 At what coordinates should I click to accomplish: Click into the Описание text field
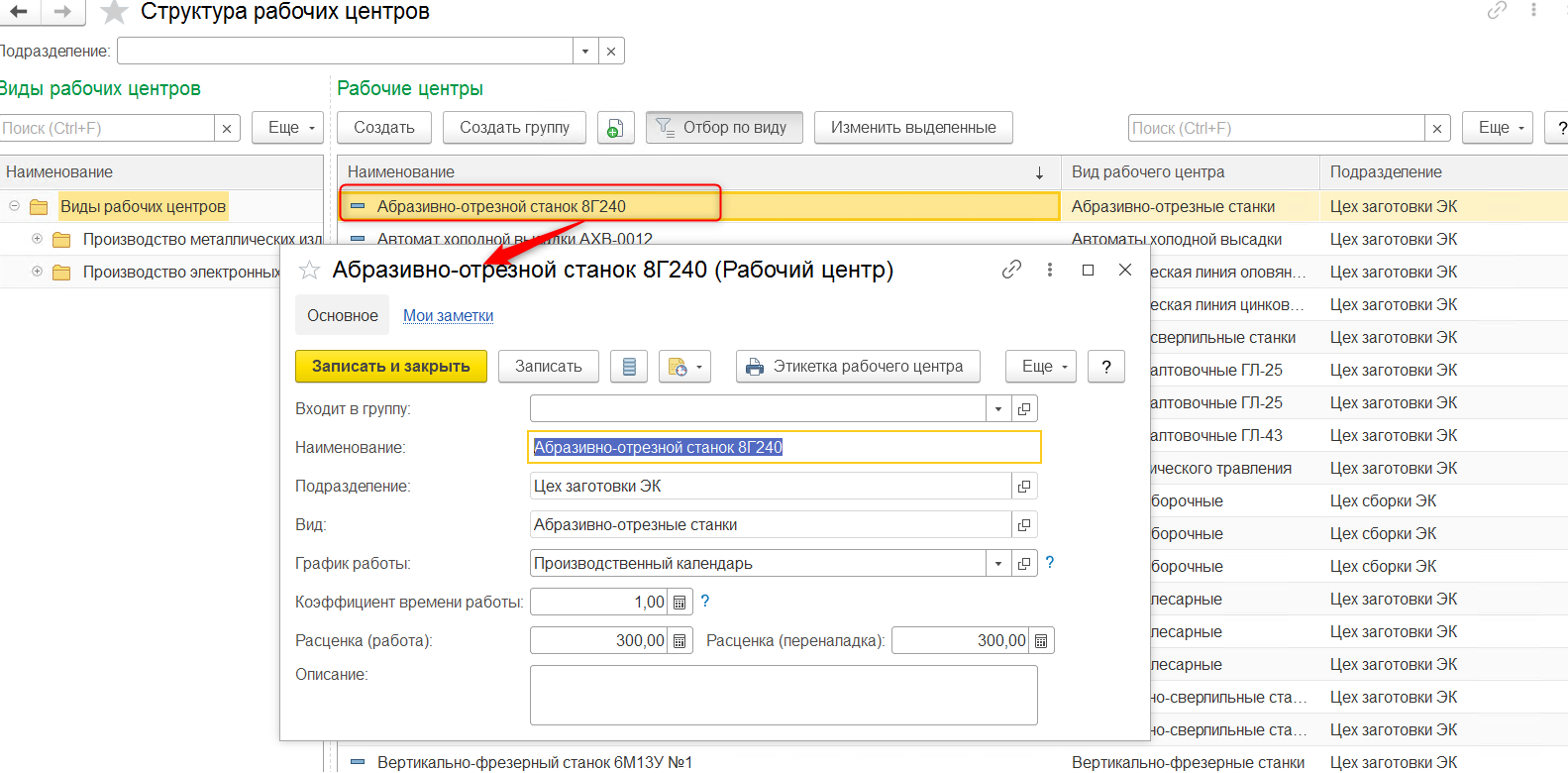783,695
